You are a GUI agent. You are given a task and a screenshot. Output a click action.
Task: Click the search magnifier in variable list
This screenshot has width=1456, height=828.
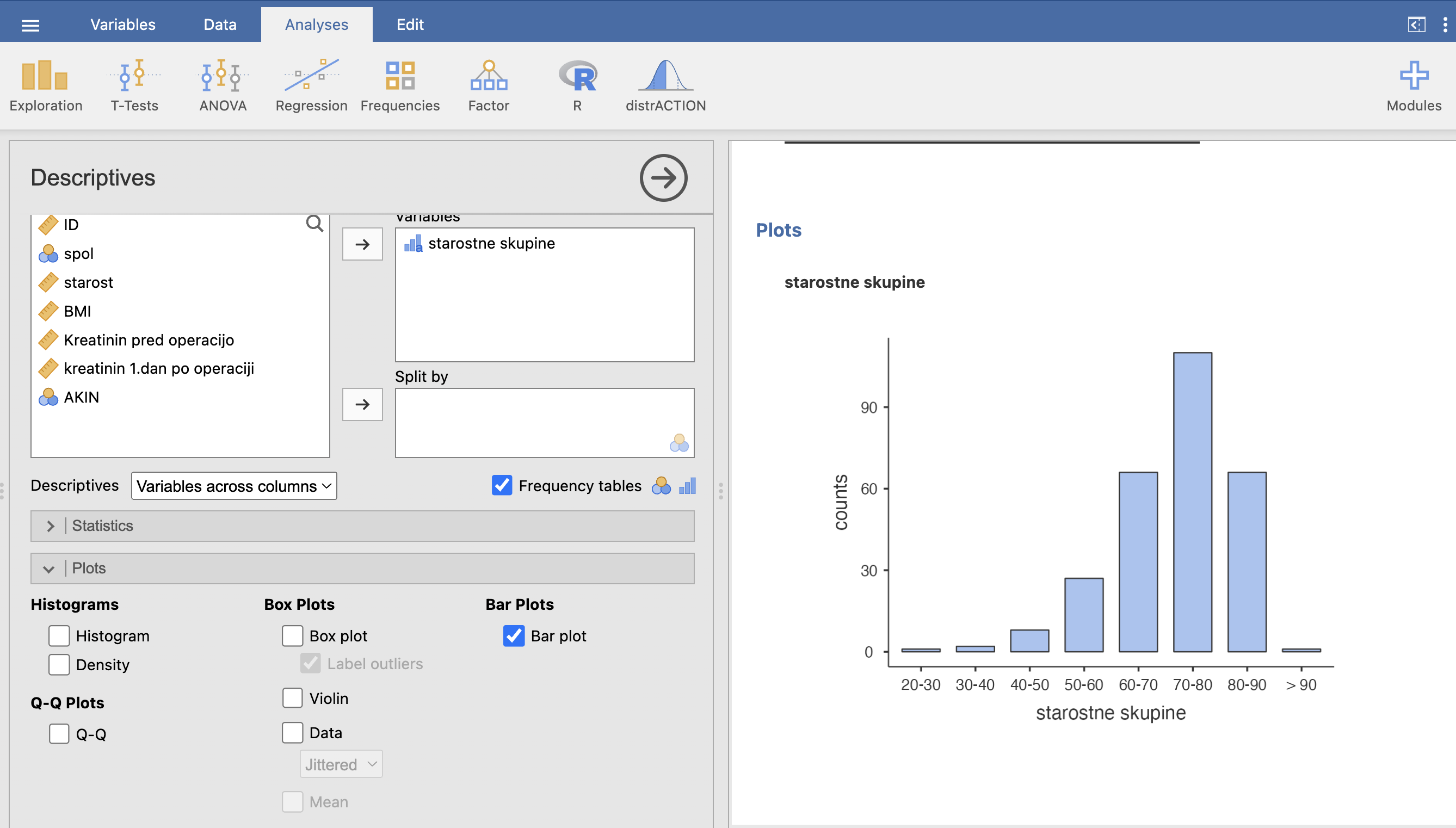click(x=314, y=224)
